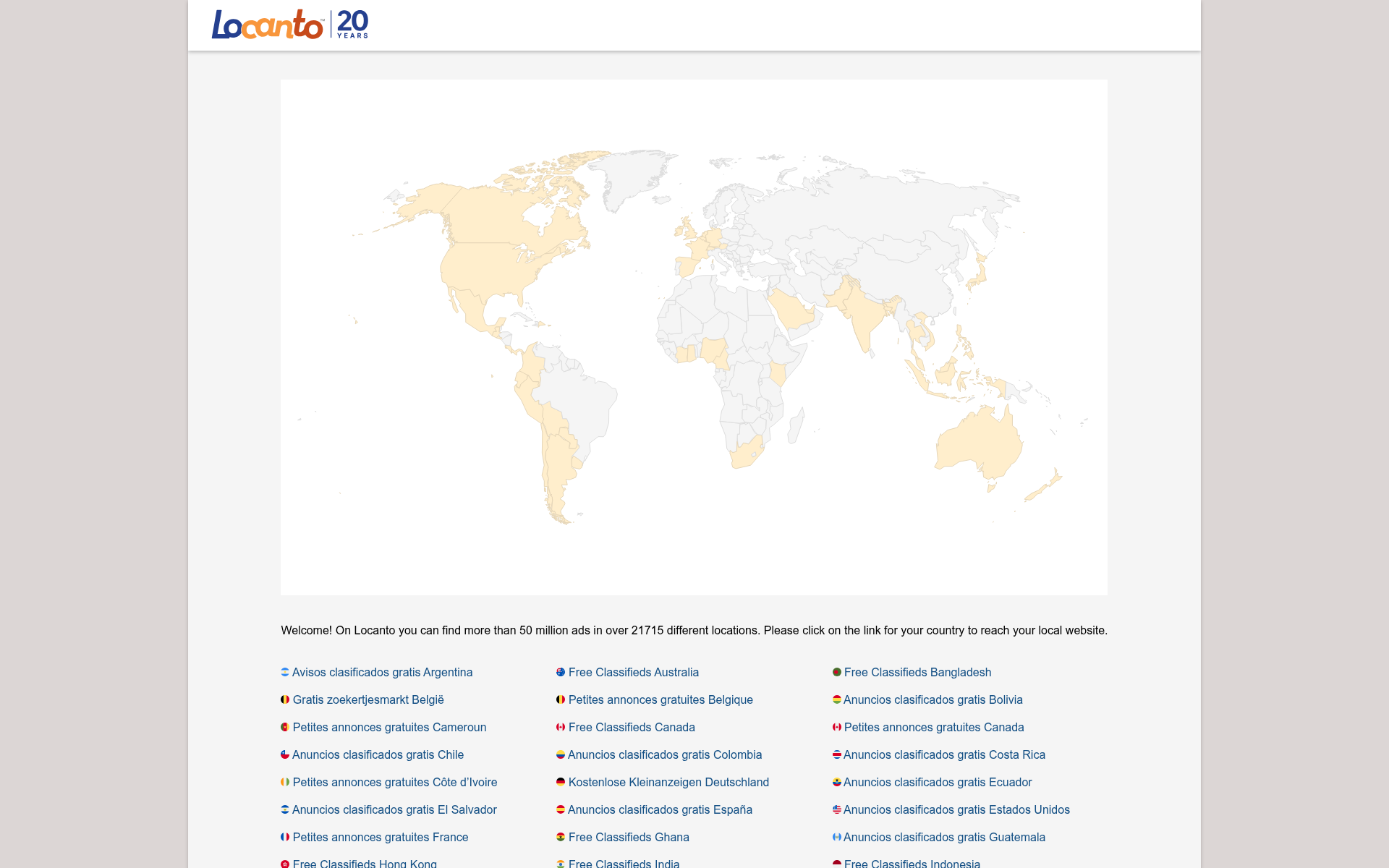Viewport: 1389px width, 868px height.
Task: Click the Chile flag icon
Action: [285, 754]
